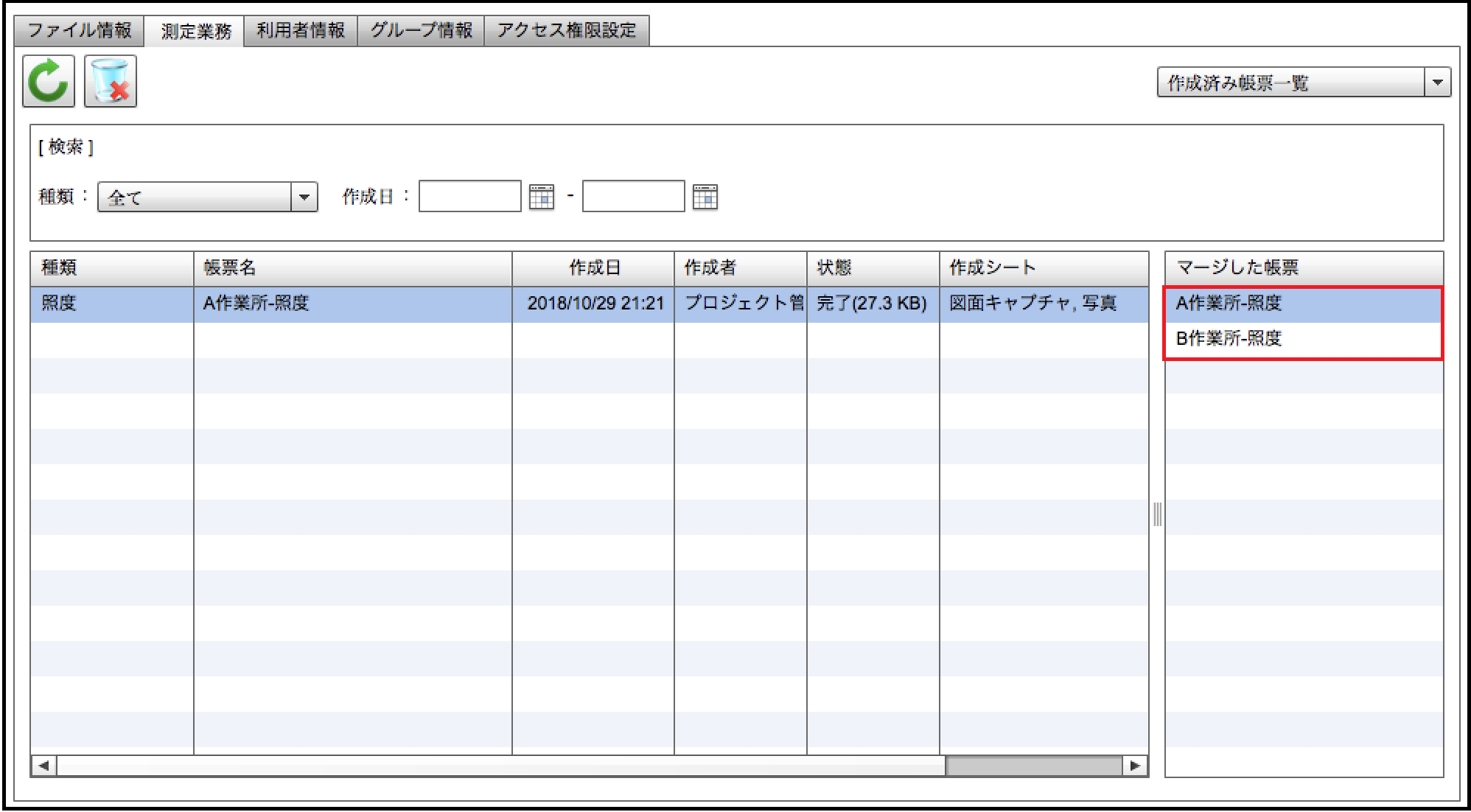Image resolution: width=1471 pixels, height=812 pixels.
Task: Switch to the ファイル情報 tab
Action: [80, 30]
